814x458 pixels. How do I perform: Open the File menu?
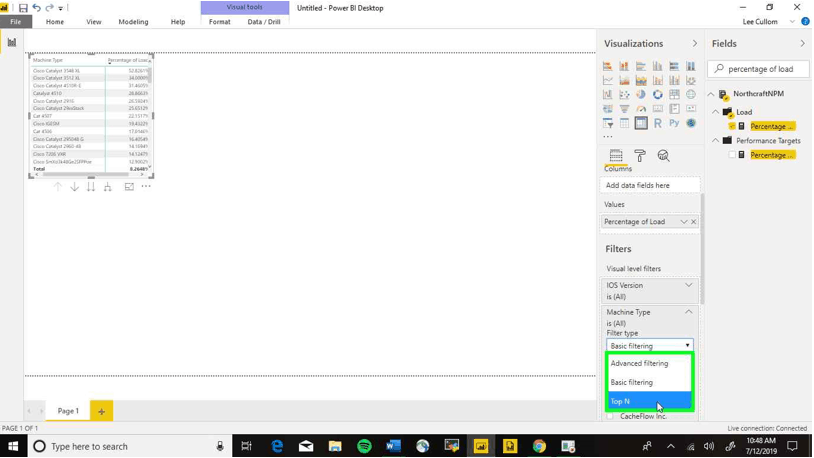coord(16,22)
